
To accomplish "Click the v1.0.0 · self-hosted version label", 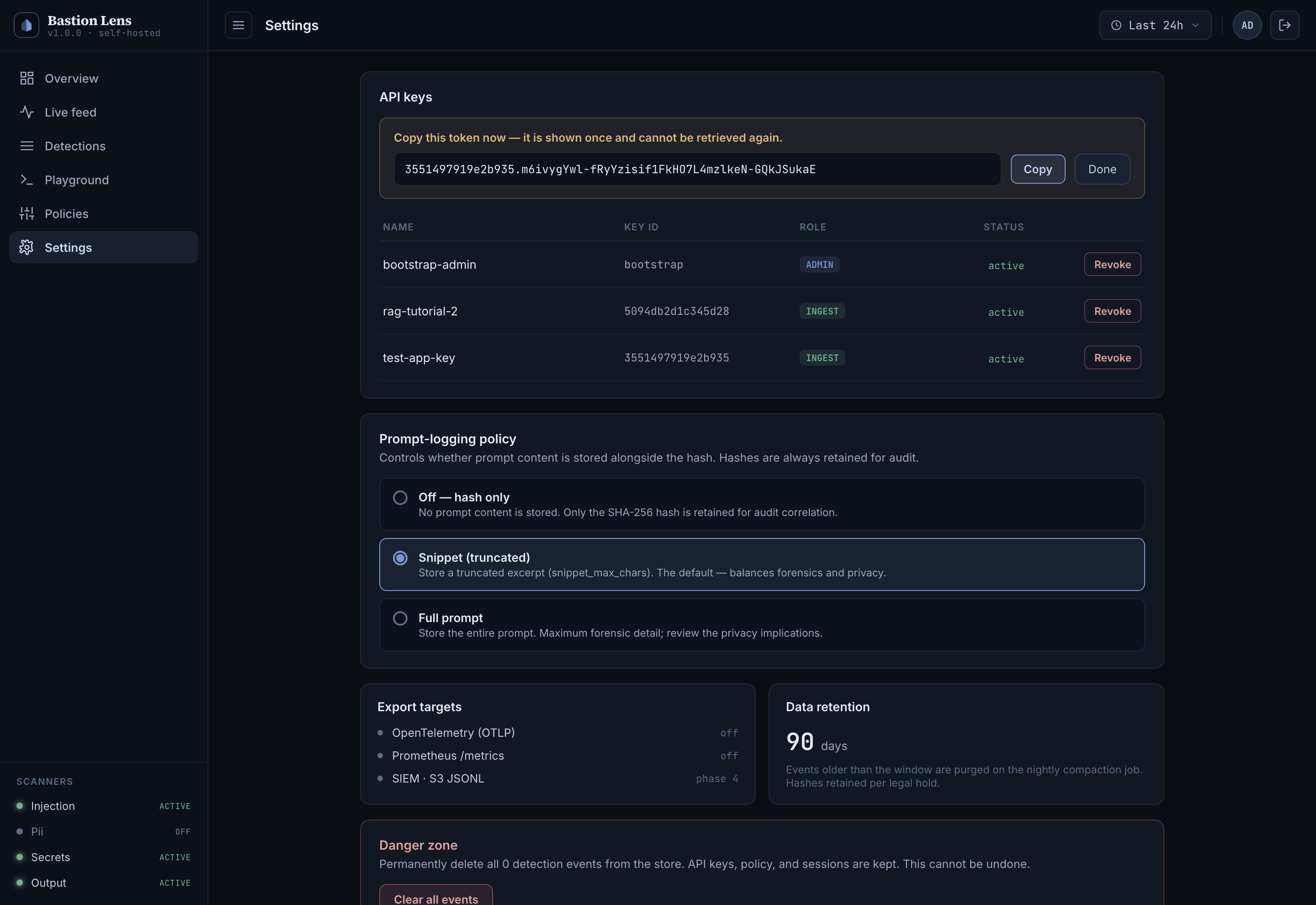I will point(104,33).
